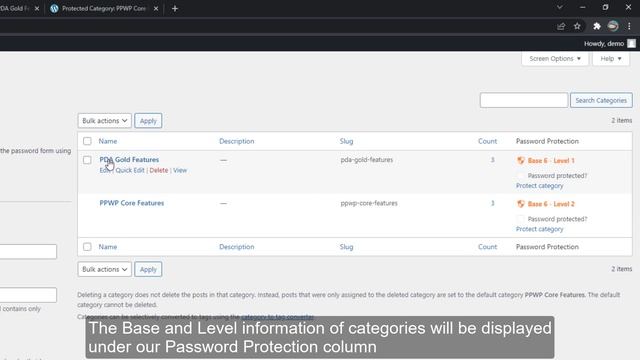Sort by the Count column header
640x360 pixels.
point(487,141)
